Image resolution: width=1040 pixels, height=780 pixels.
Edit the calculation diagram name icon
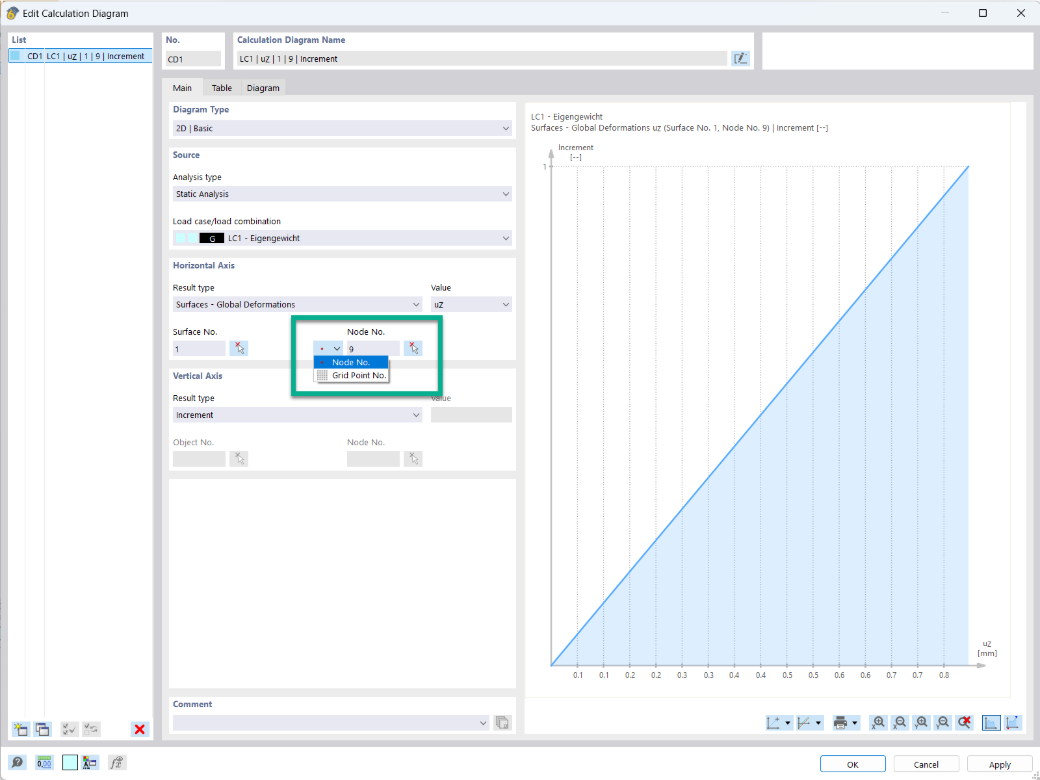point(740,59)
